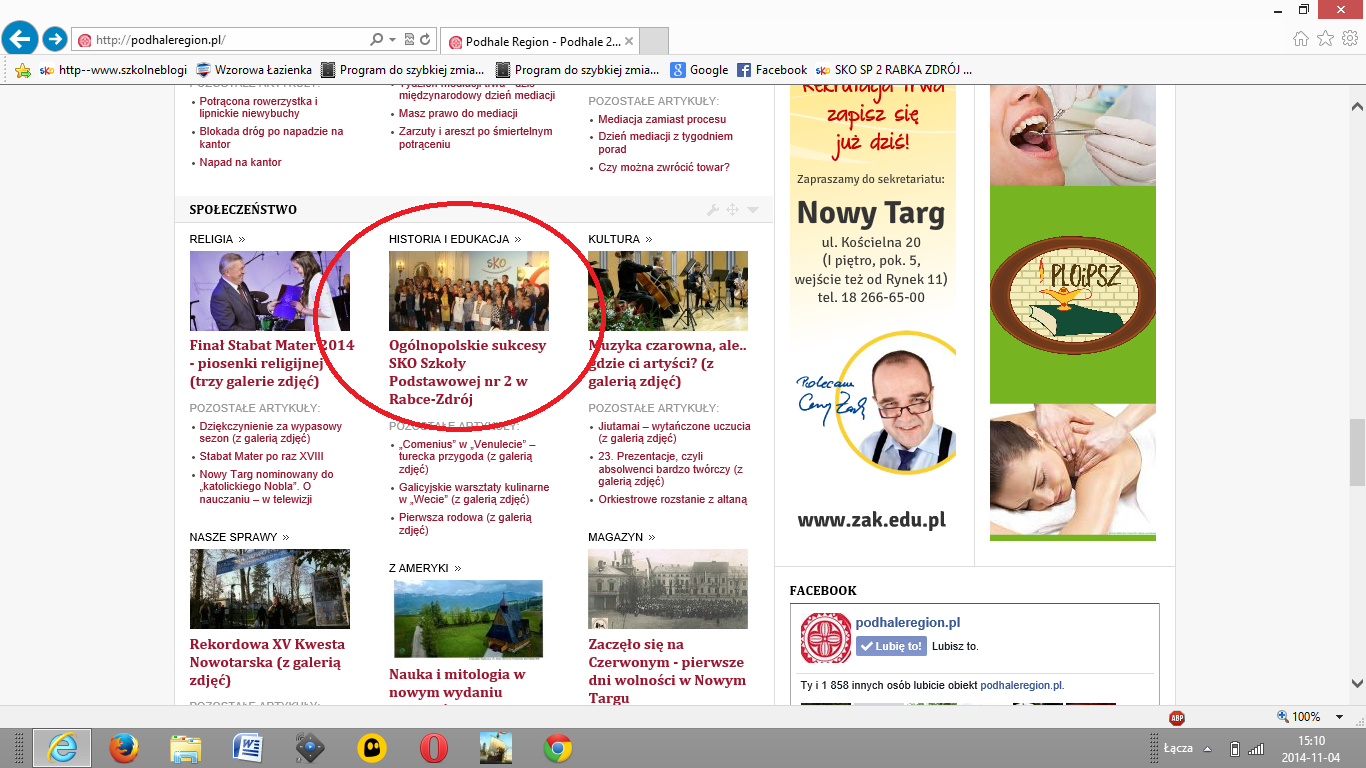This screenshot has width=1366, height=768.
Task: Click the PLO PSZ logo advertisement
Action: pos(1073,294)
